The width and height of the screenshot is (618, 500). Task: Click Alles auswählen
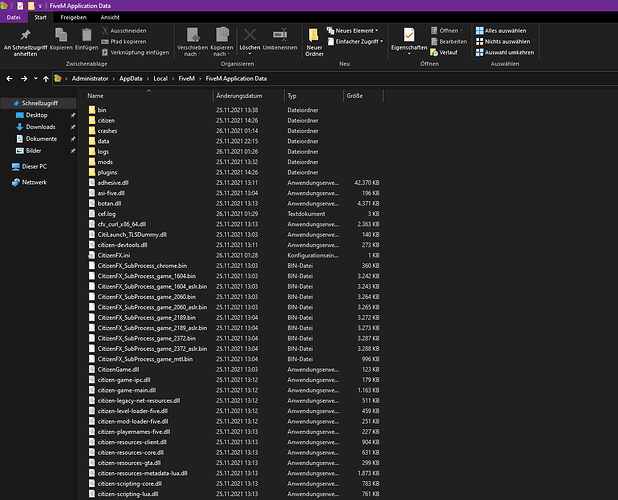point(501,31)
